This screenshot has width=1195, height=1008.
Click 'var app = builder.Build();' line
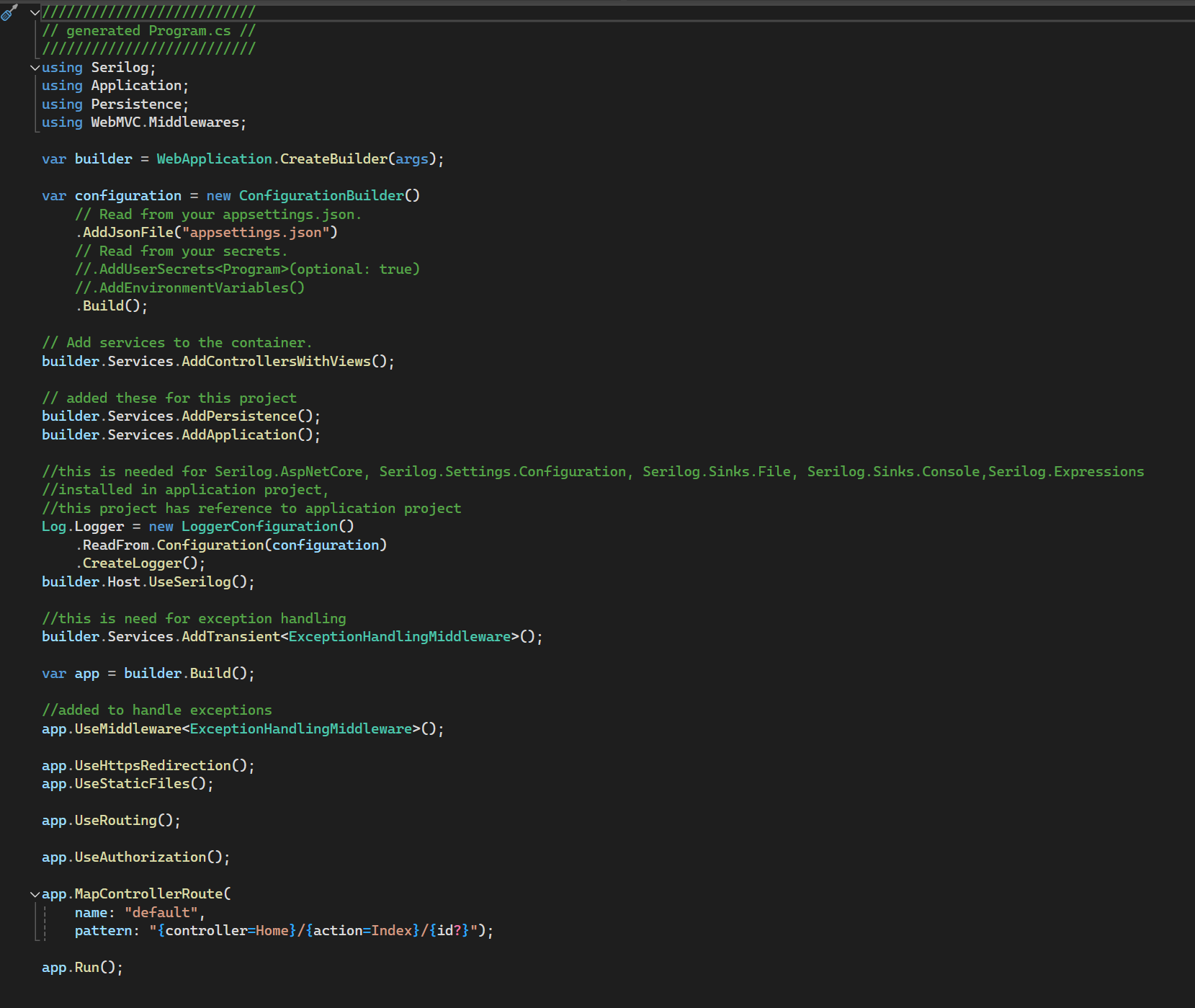point(148,674)
